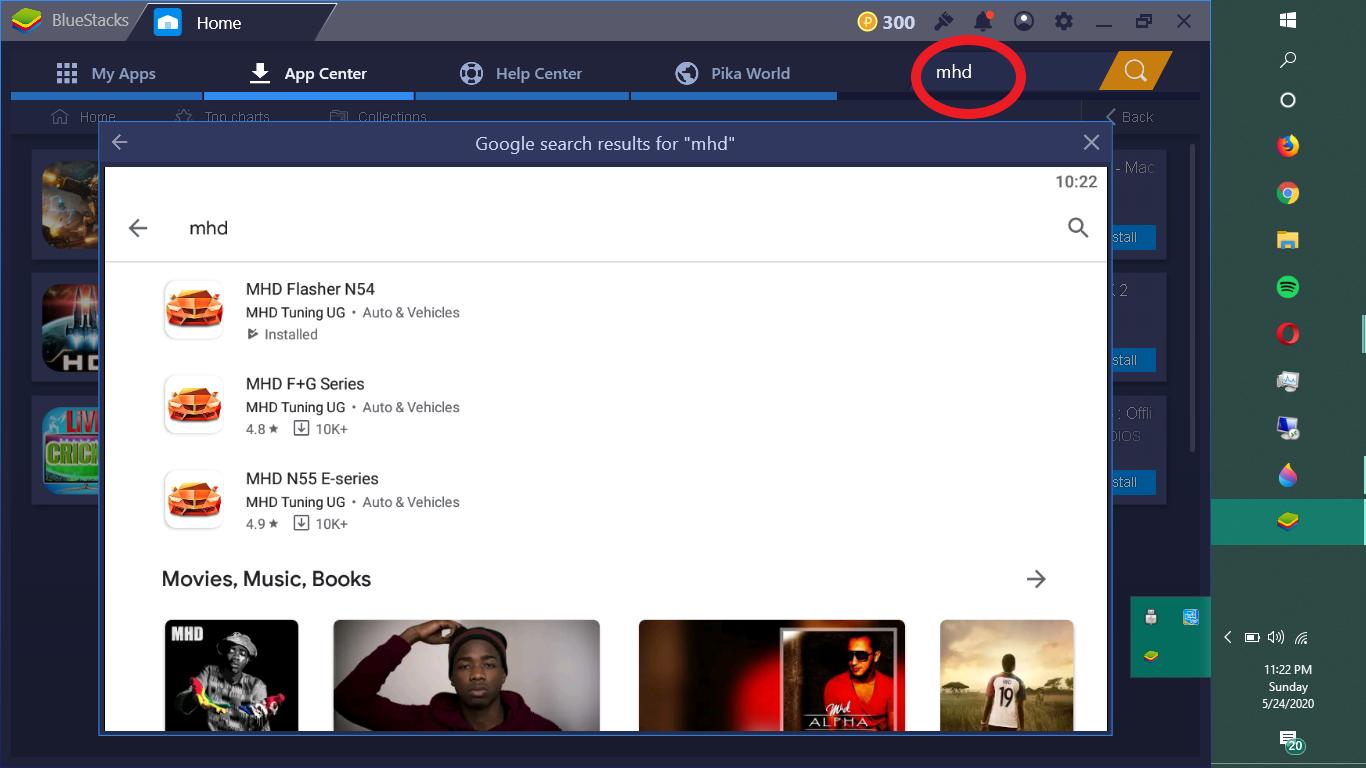The width and height of the screenshot is (1366, 768).
Task: Launch Chrome from taskbar
Action: pyautogui.click(x=1288, y=193)
